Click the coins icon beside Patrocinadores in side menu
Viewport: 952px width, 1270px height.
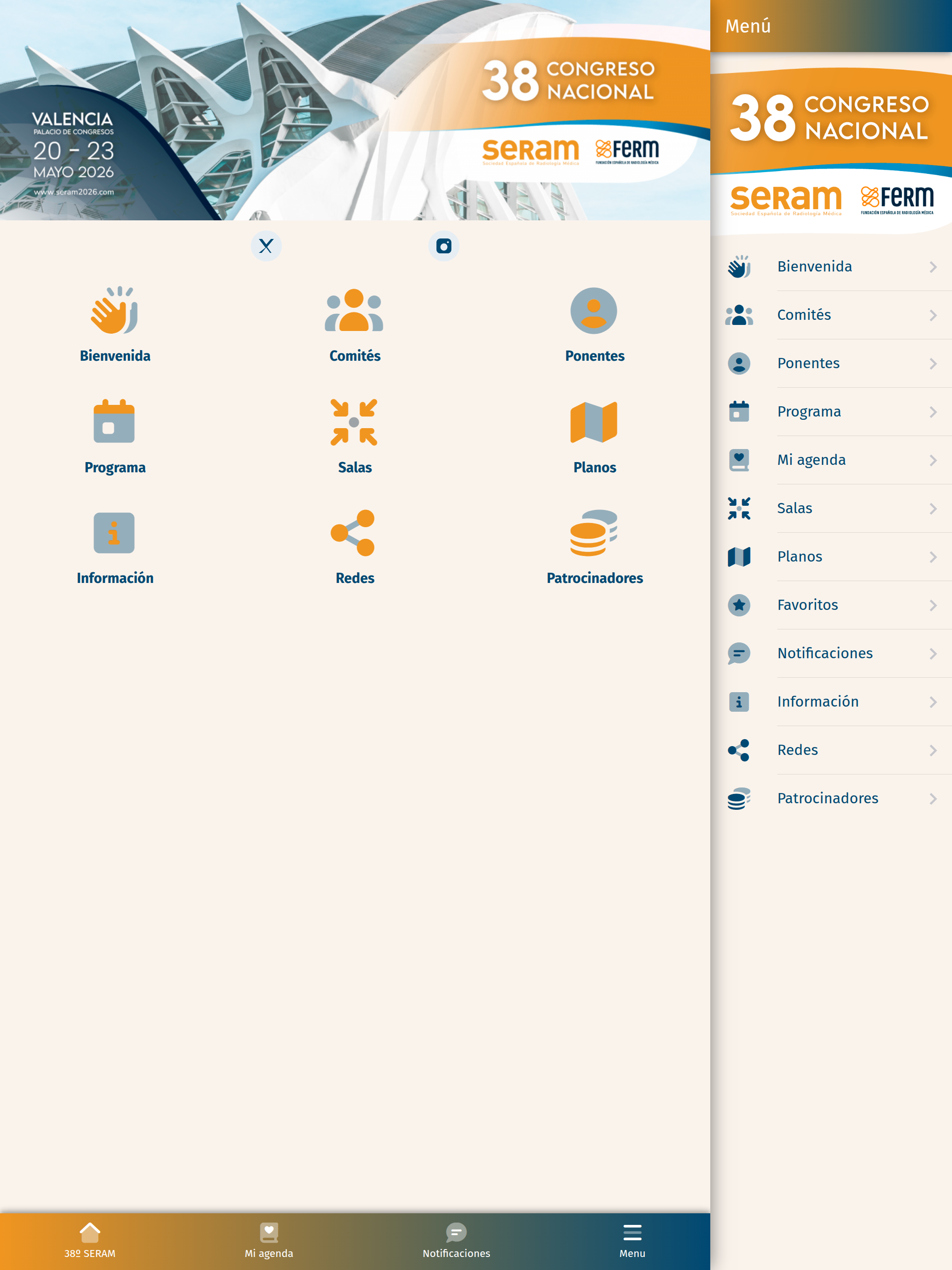coord(739,799)
